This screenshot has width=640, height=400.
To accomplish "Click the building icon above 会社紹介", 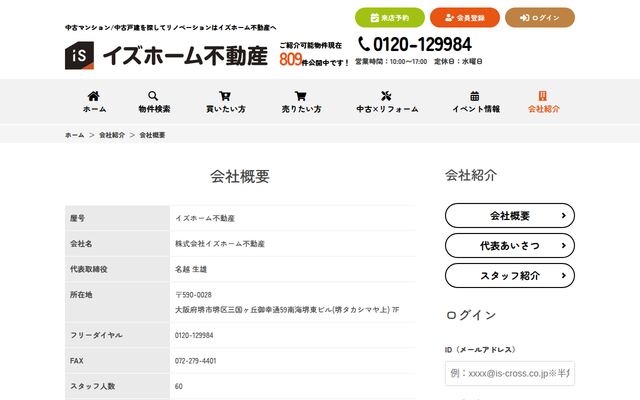I will point(542,96).
